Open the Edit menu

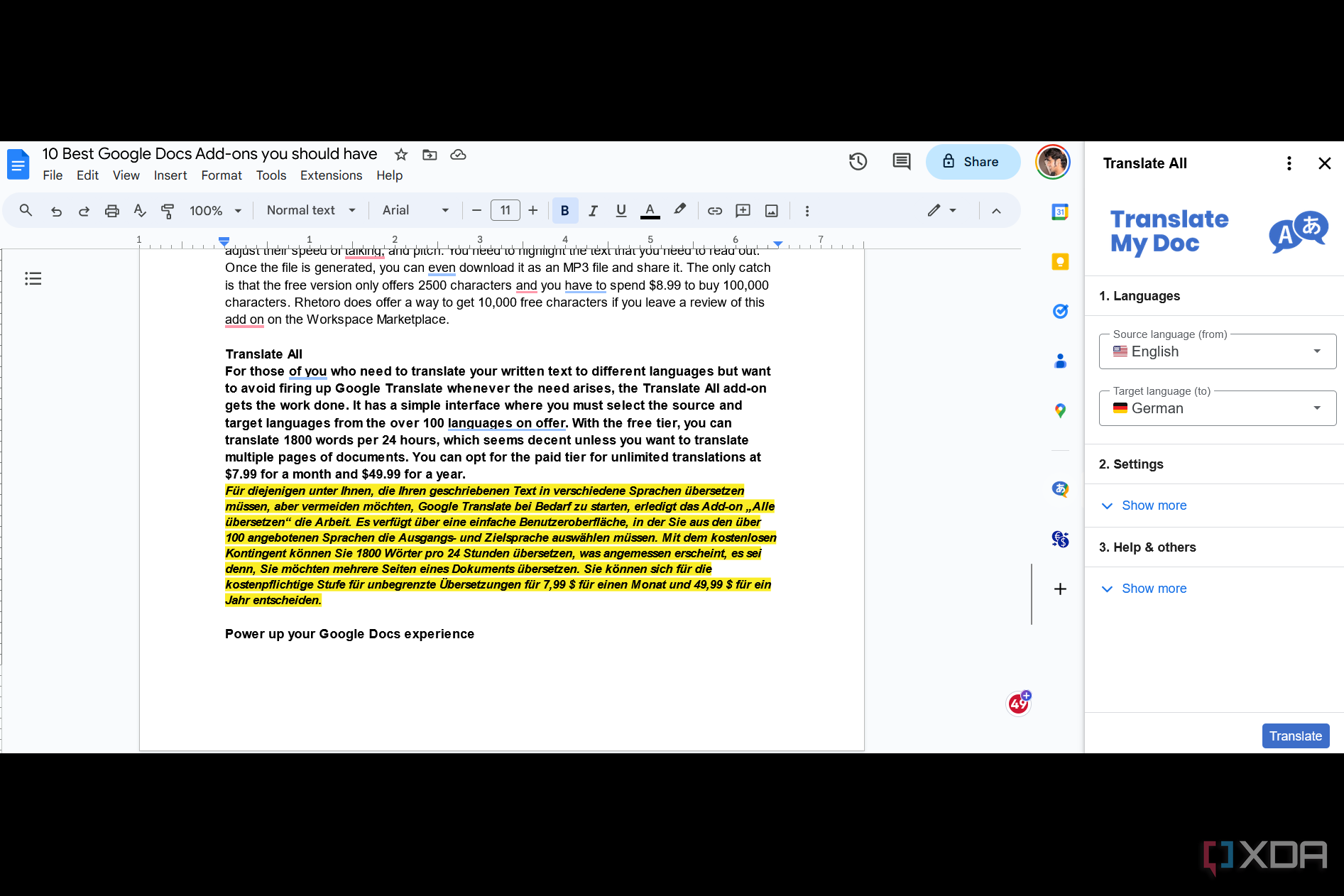click(87, 175)
